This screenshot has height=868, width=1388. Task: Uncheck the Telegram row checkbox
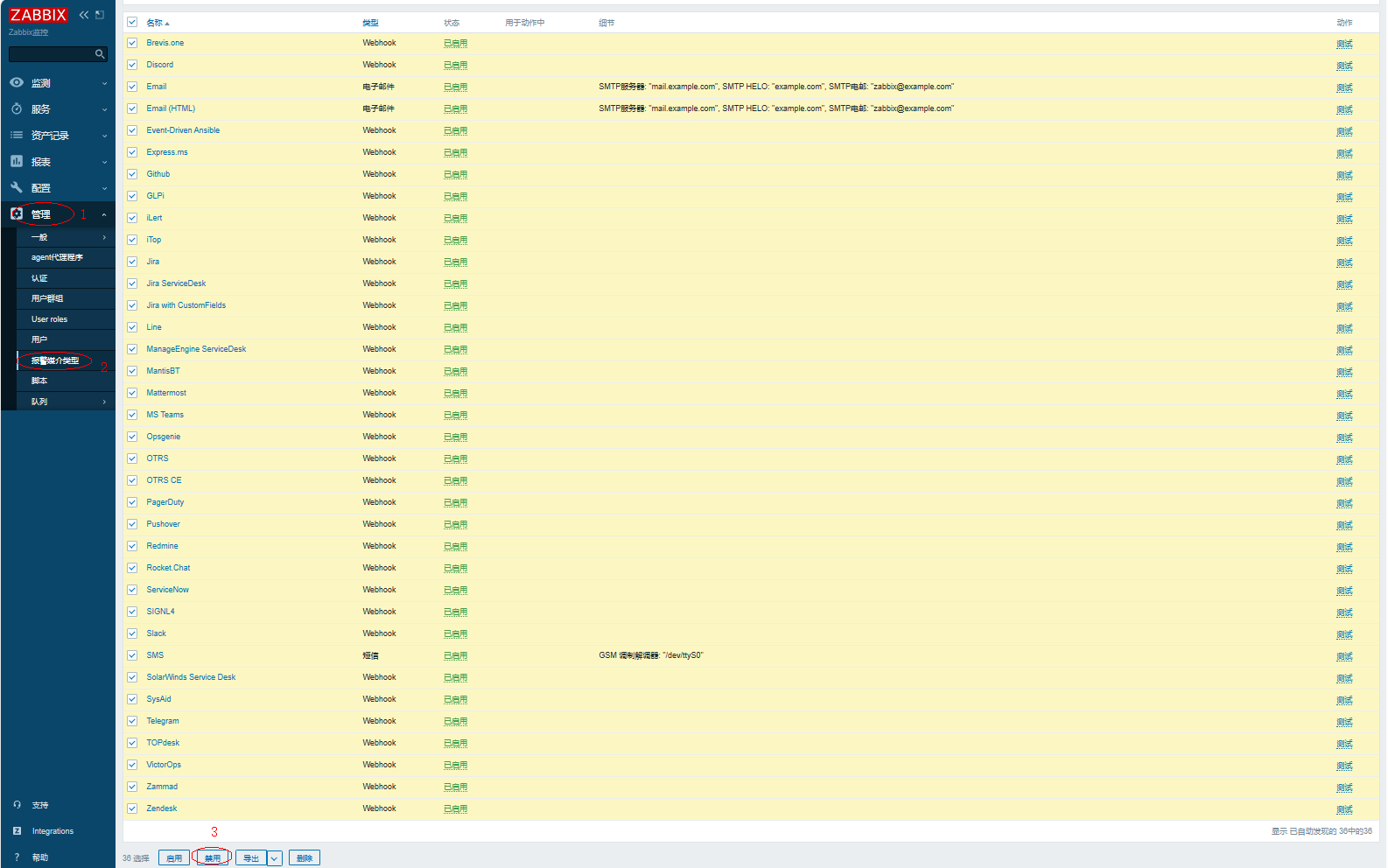[x=132, y=721]
